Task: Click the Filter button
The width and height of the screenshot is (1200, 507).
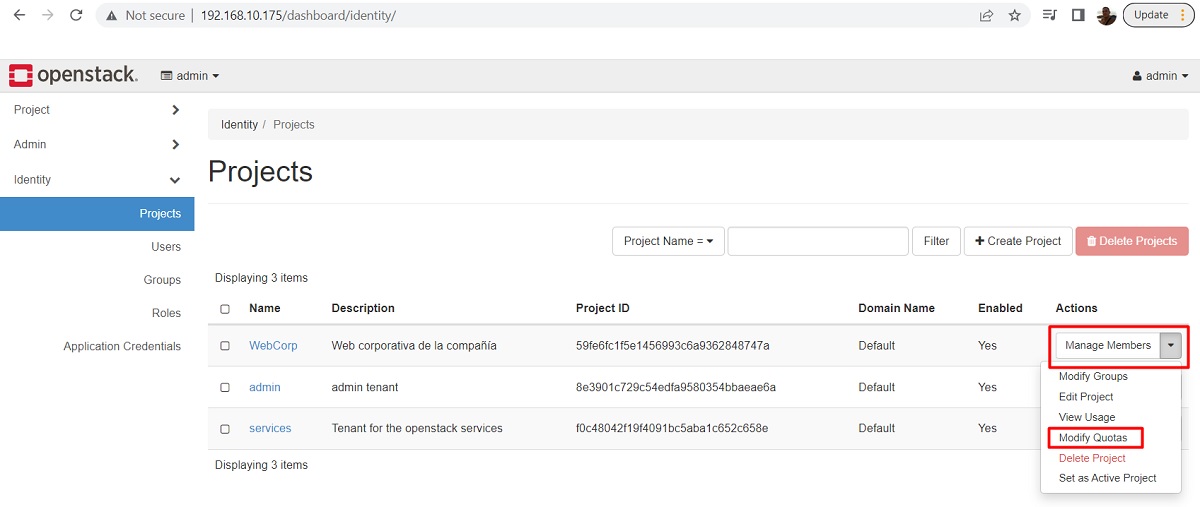Action: pyautogui.click(x=936, y=241)
